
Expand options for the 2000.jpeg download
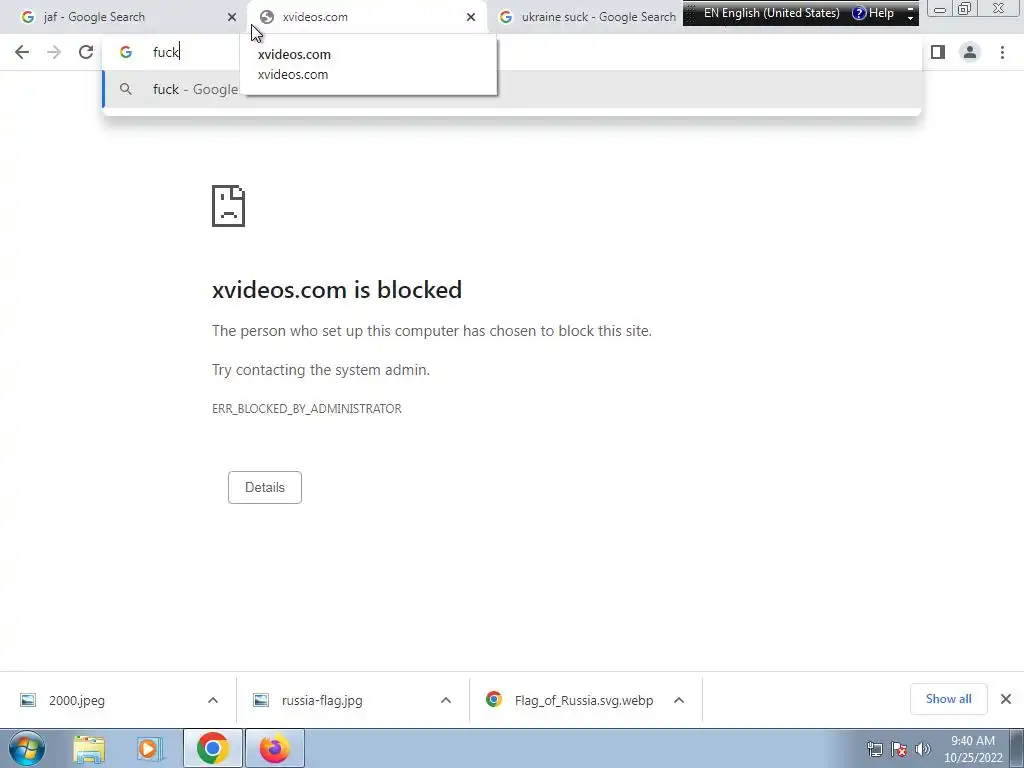tap(213, 700)
